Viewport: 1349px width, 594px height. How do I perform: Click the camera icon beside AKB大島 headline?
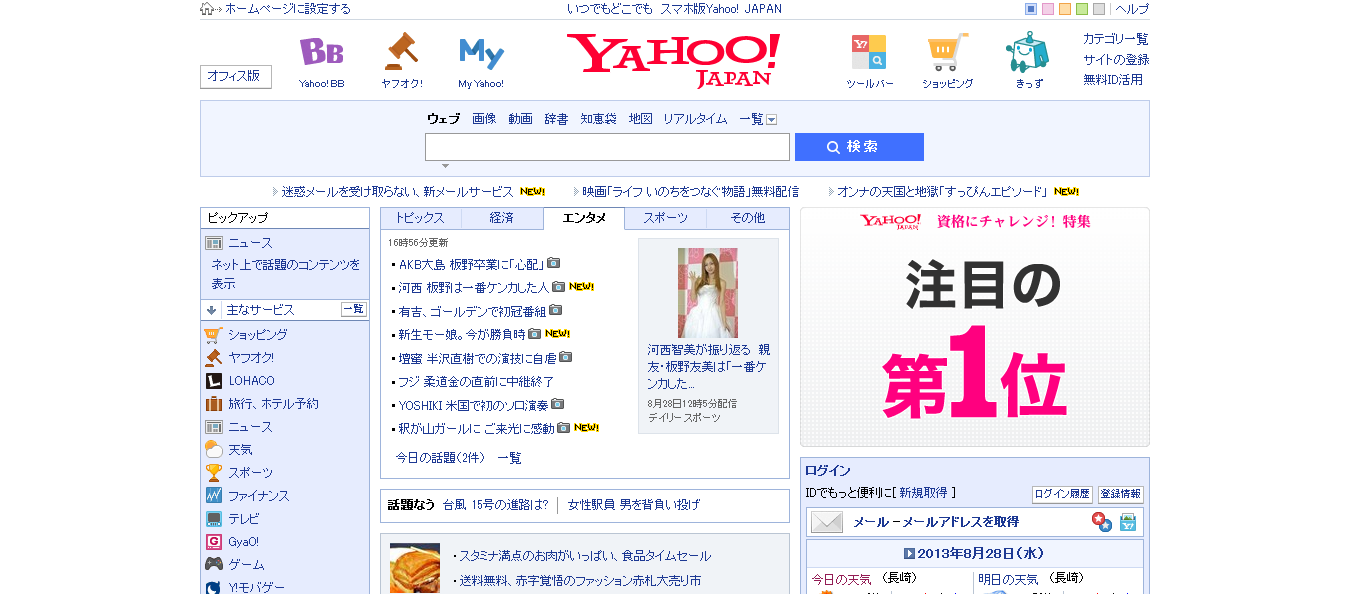(553, 263)
